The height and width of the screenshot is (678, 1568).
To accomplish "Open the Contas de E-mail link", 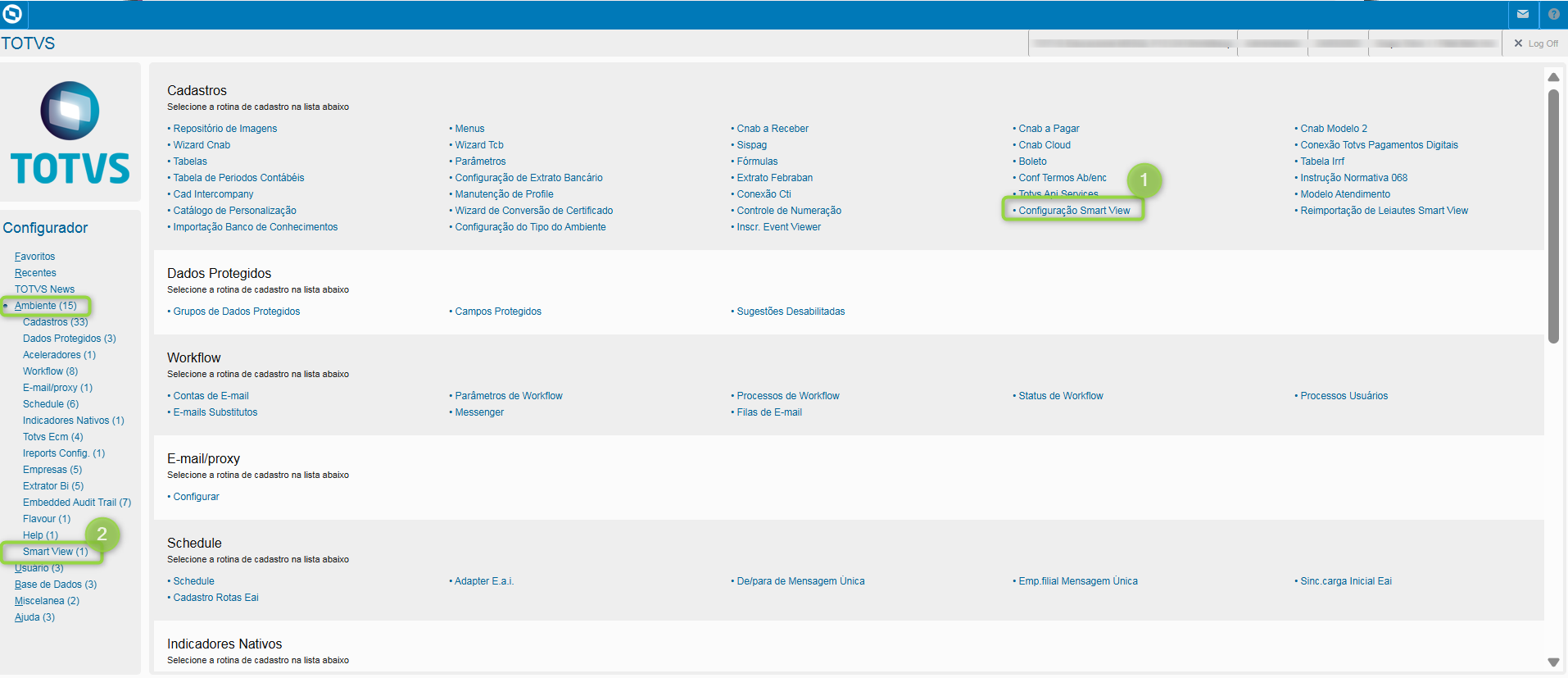I will (211, 396).
